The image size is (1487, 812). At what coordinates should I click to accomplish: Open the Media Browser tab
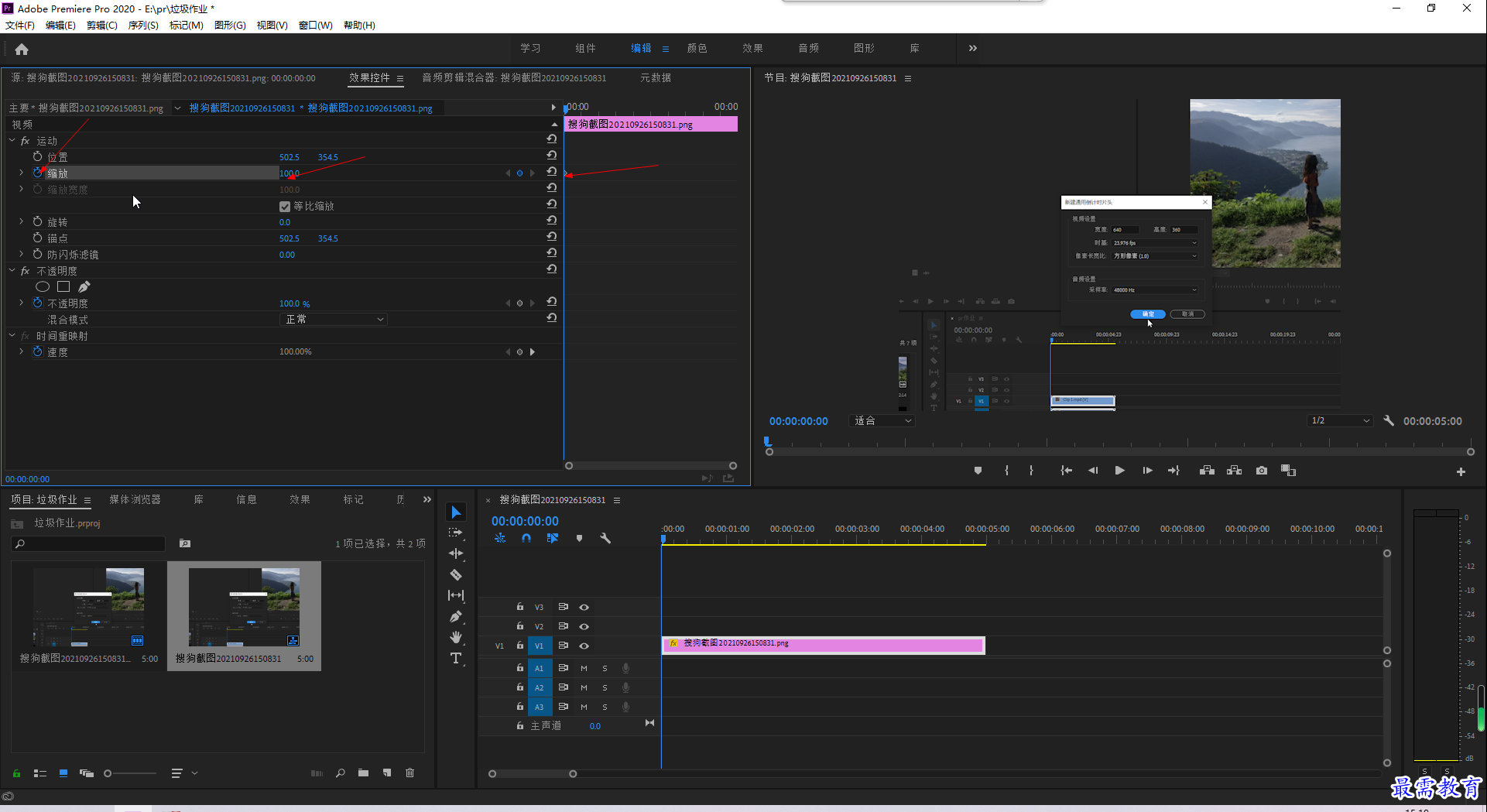[x=135, y=499]
